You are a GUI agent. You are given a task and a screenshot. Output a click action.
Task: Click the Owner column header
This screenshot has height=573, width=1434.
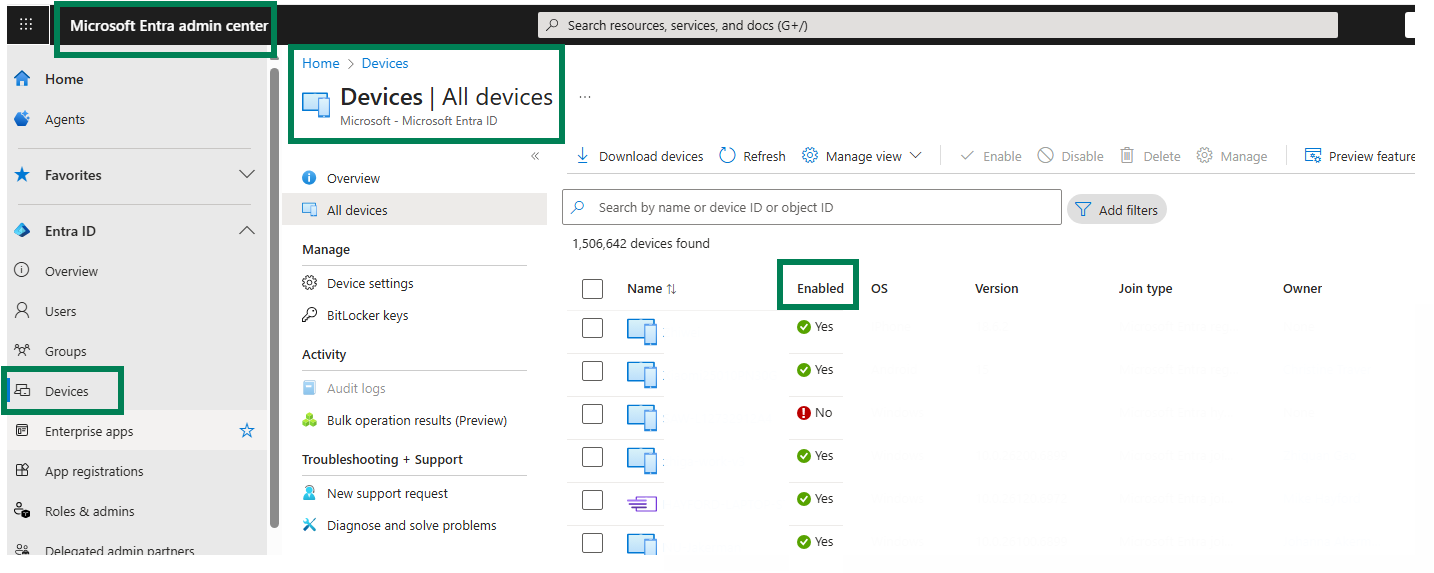pos(1302,288)
